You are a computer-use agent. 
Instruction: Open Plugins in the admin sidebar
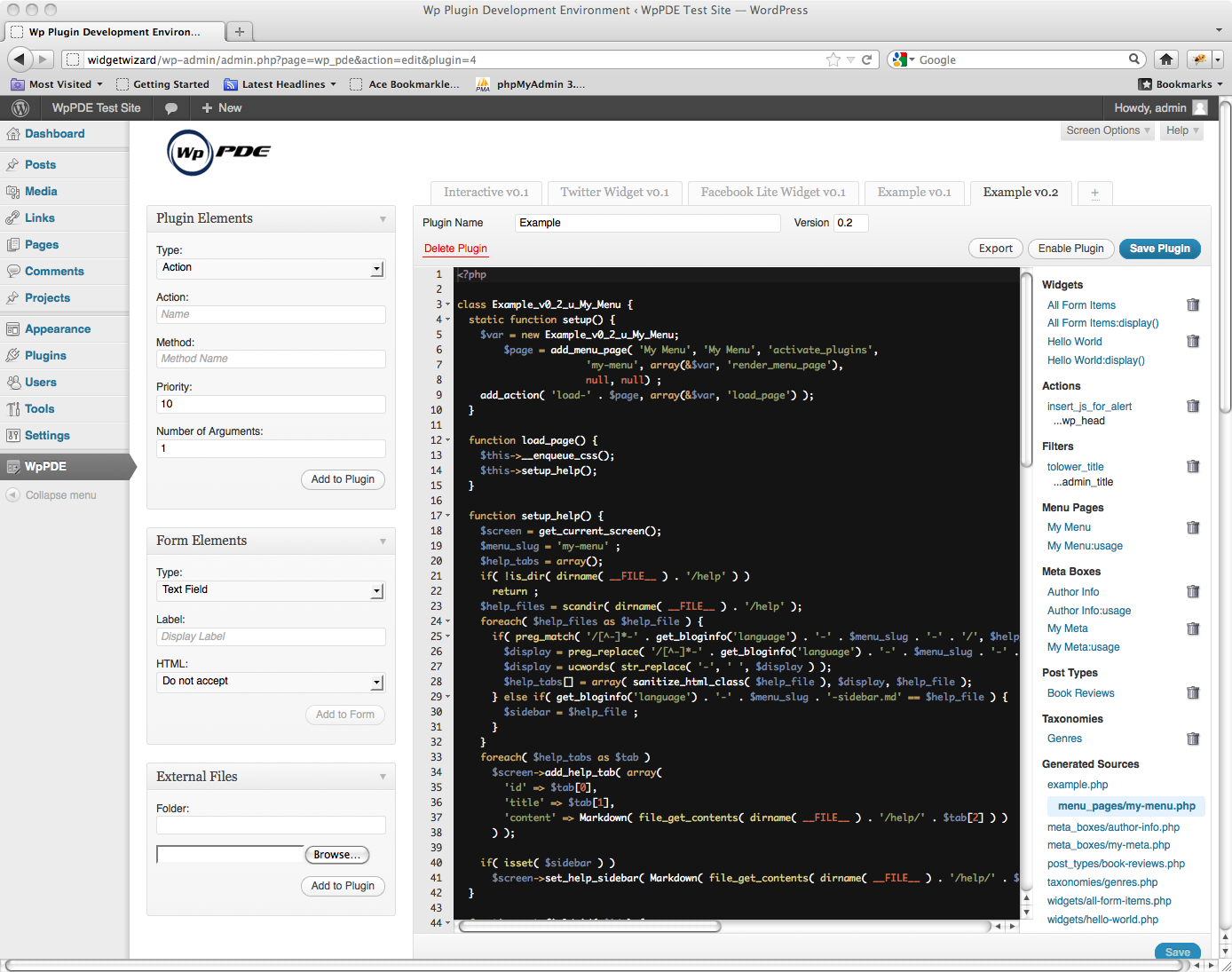tap(45, 356)
